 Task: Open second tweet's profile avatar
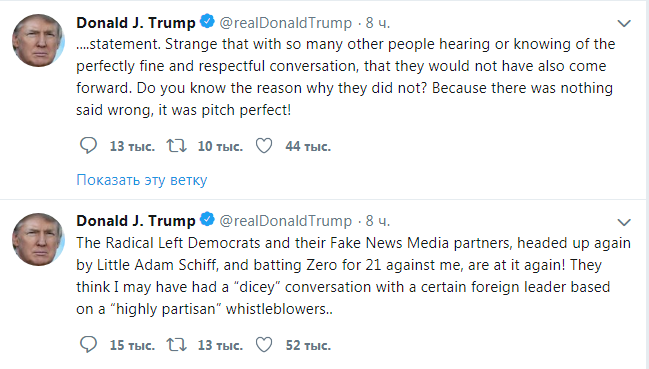pyautogui.click(x=38, y=240)
